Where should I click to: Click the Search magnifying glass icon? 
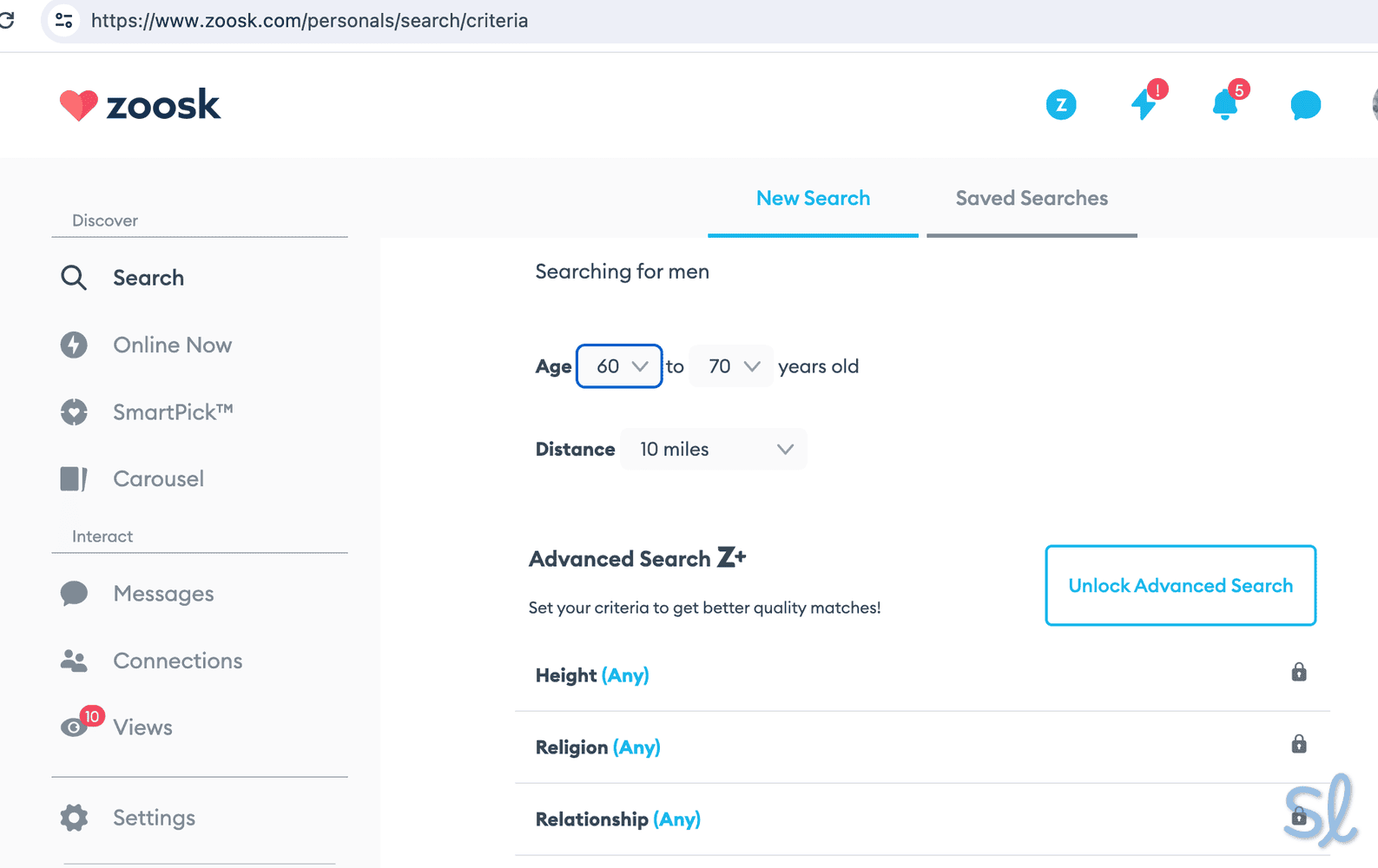[74, 278]
